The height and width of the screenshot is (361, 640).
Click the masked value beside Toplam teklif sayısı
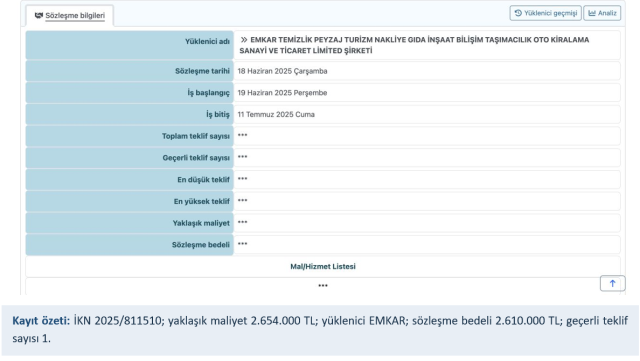(242, 135)
